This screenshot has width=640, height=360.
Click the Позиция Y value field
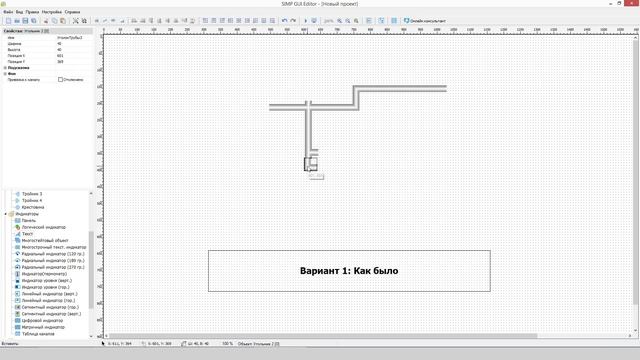(x=74, y=62)
